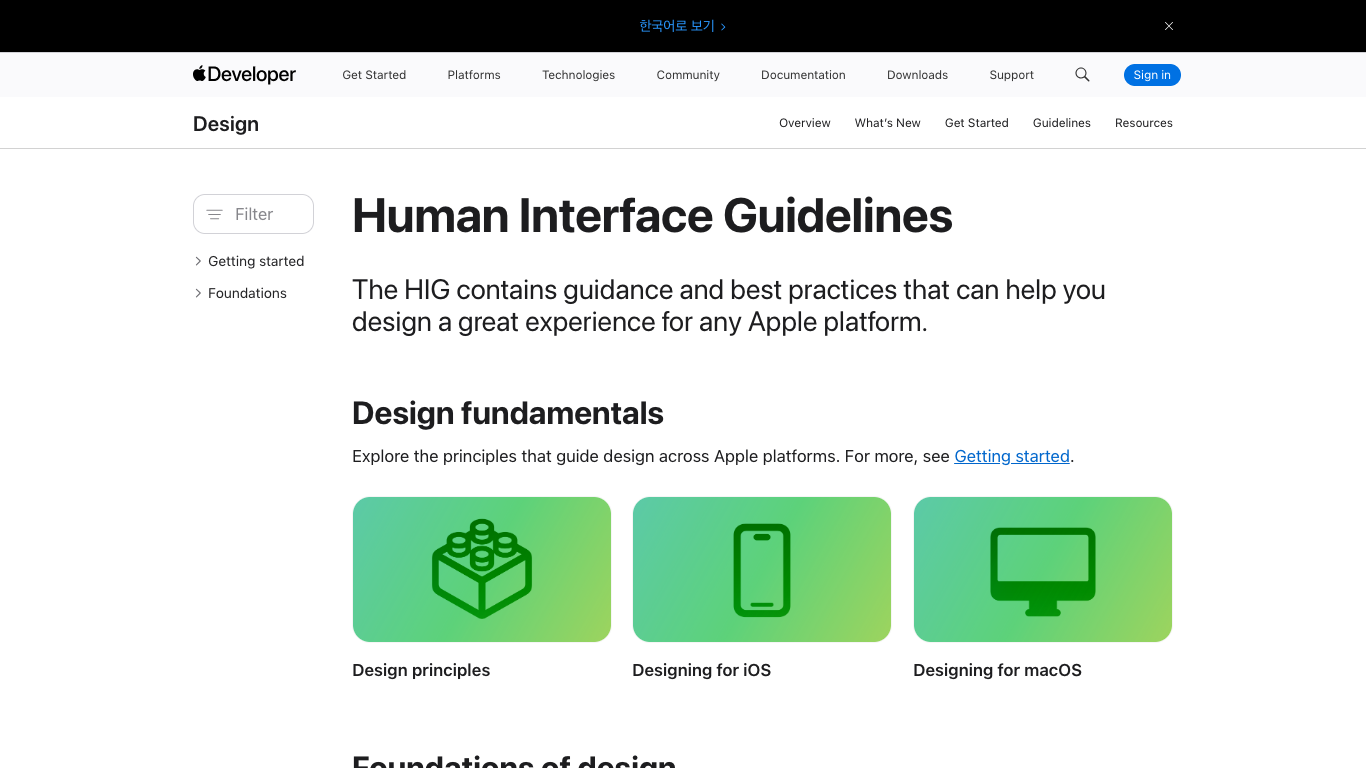
Task: Switch to the Guidelines tab
Action: pyautogui.click(x=1062, y=123)
